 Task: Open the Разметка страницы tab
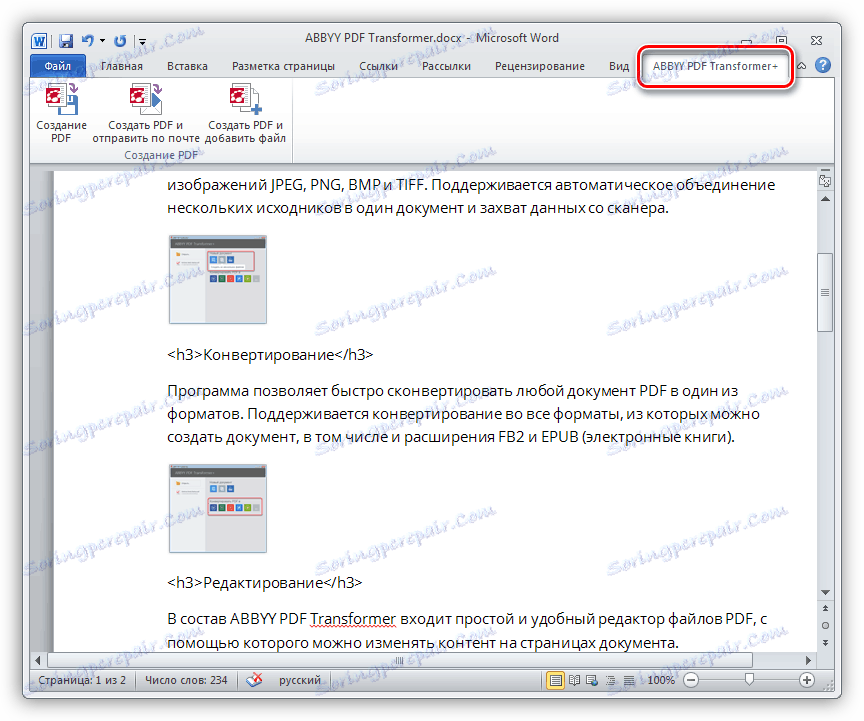[x=283, y=66]
